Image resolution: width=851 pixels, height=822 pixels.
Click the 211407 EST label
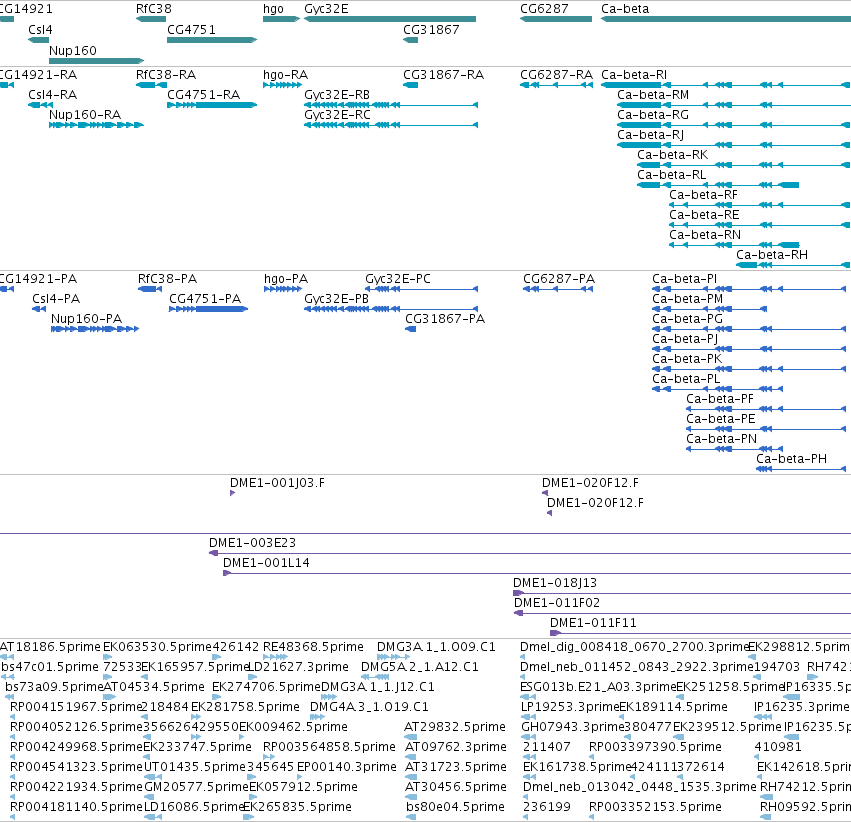coord(547,747)
